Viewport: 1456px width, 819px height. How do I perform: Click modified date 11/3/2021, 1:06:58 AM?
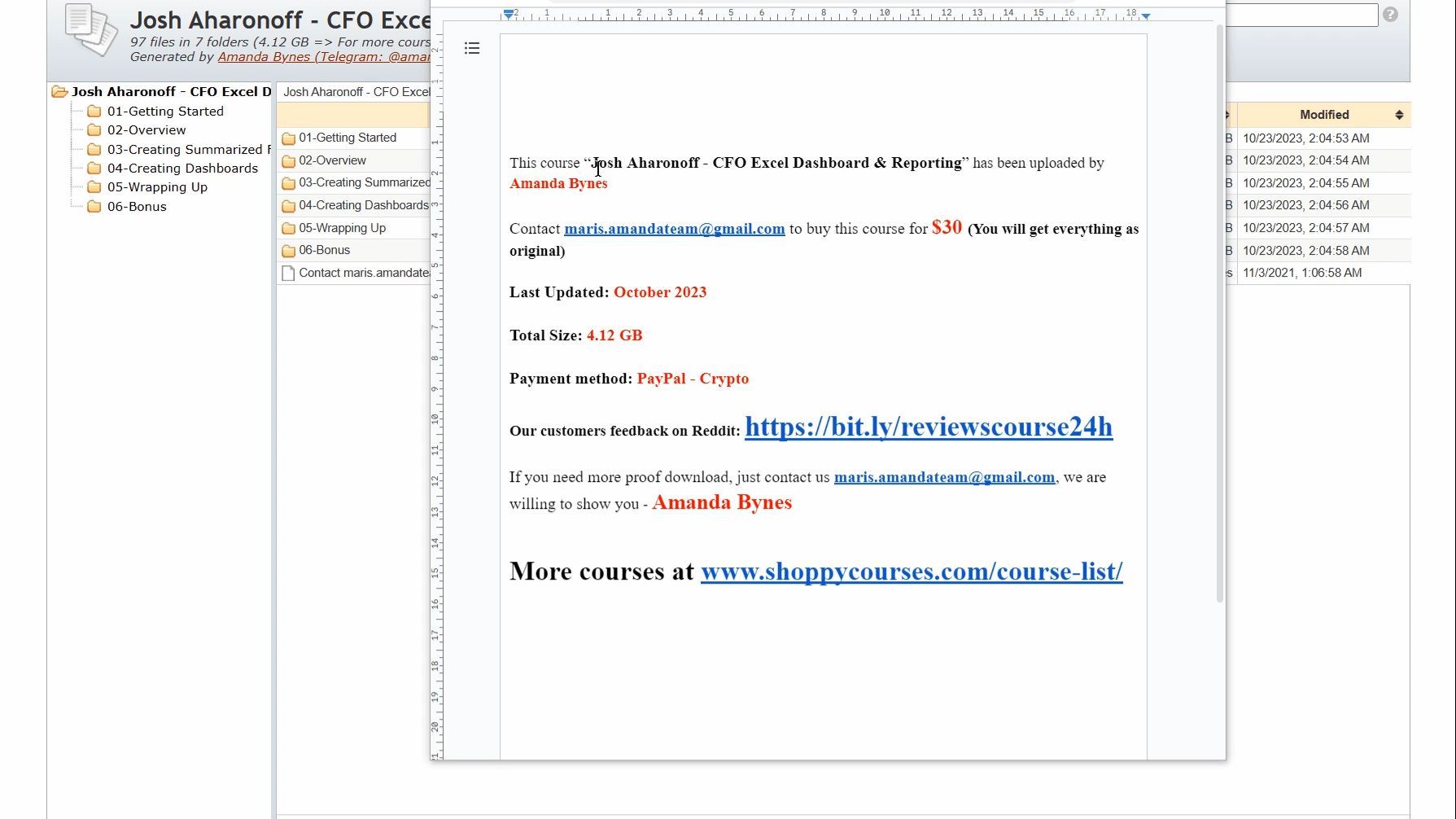[1302, 273]
